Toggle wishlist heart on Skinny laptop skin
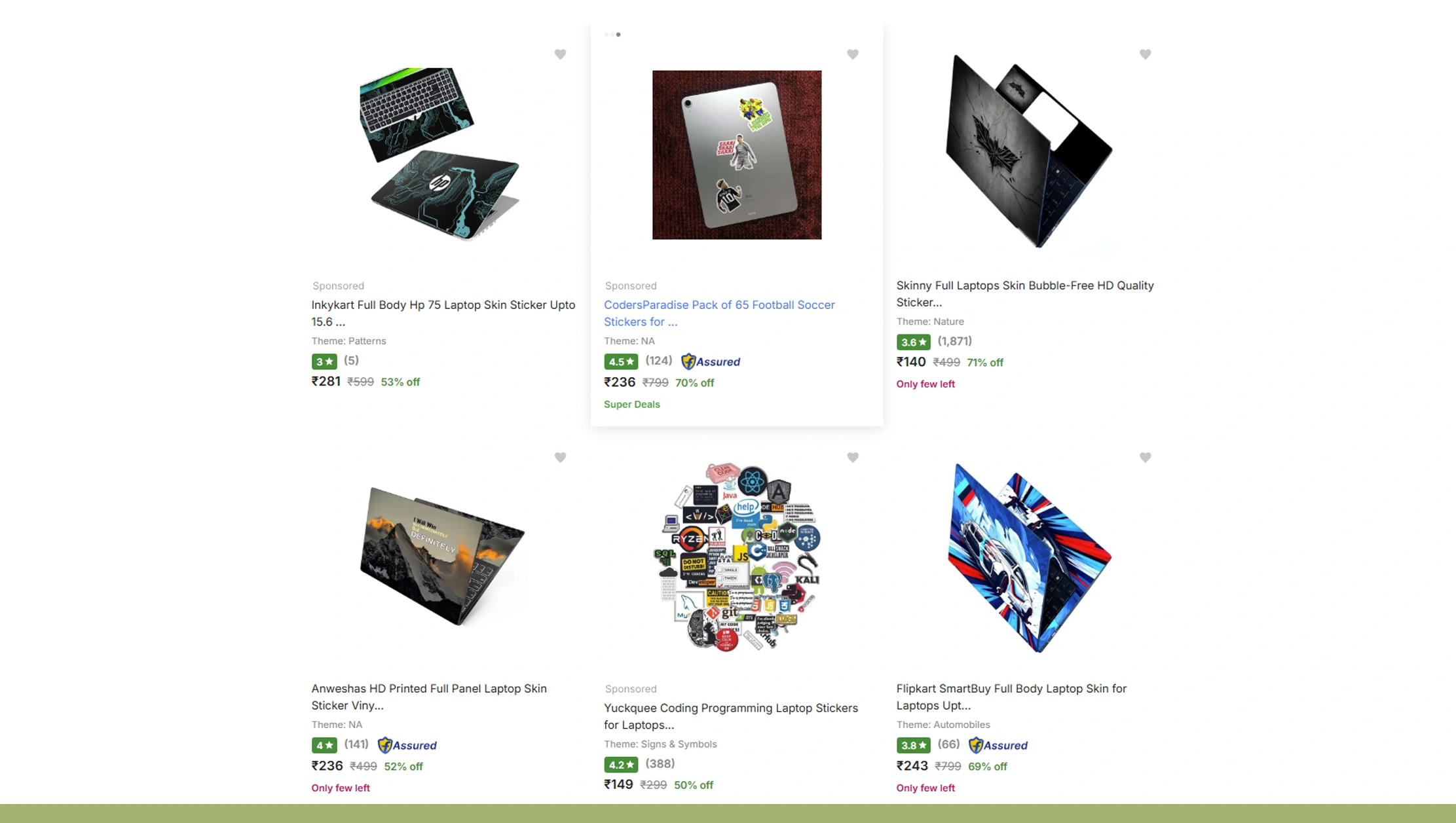The height and width of the screenshot is (823, 1456). pyautogui.click(x=1145, y=54)
